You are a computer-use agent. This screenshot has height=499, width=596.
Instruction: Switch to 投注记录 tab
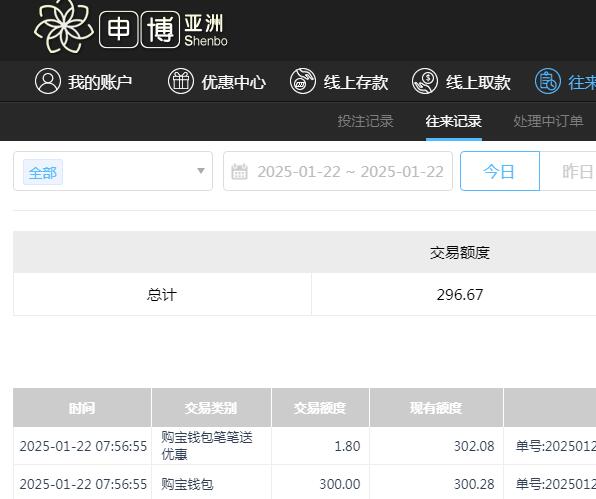[365, 121]
